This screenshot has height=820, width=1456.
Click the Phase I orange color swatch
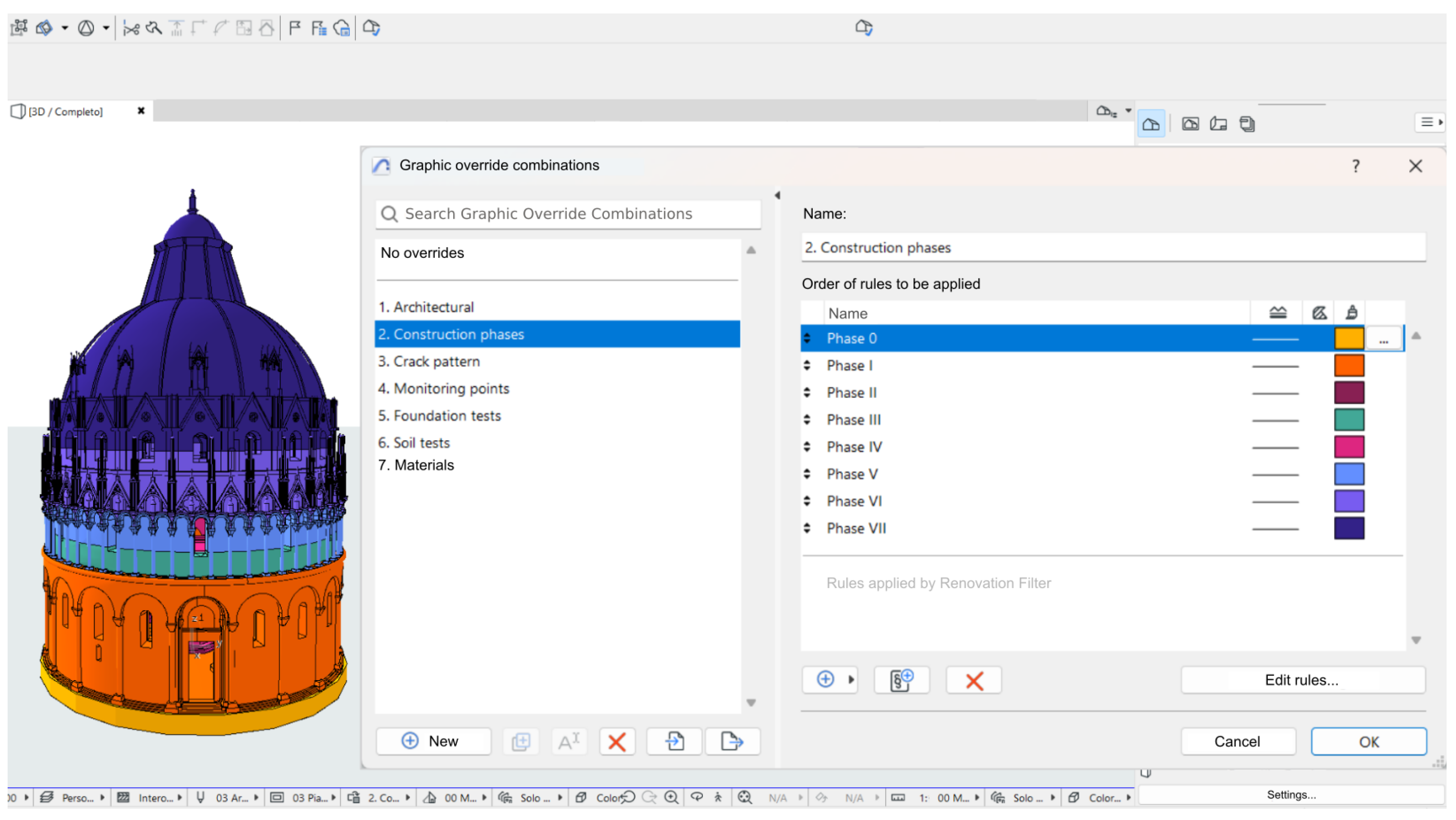(1349, 366)
